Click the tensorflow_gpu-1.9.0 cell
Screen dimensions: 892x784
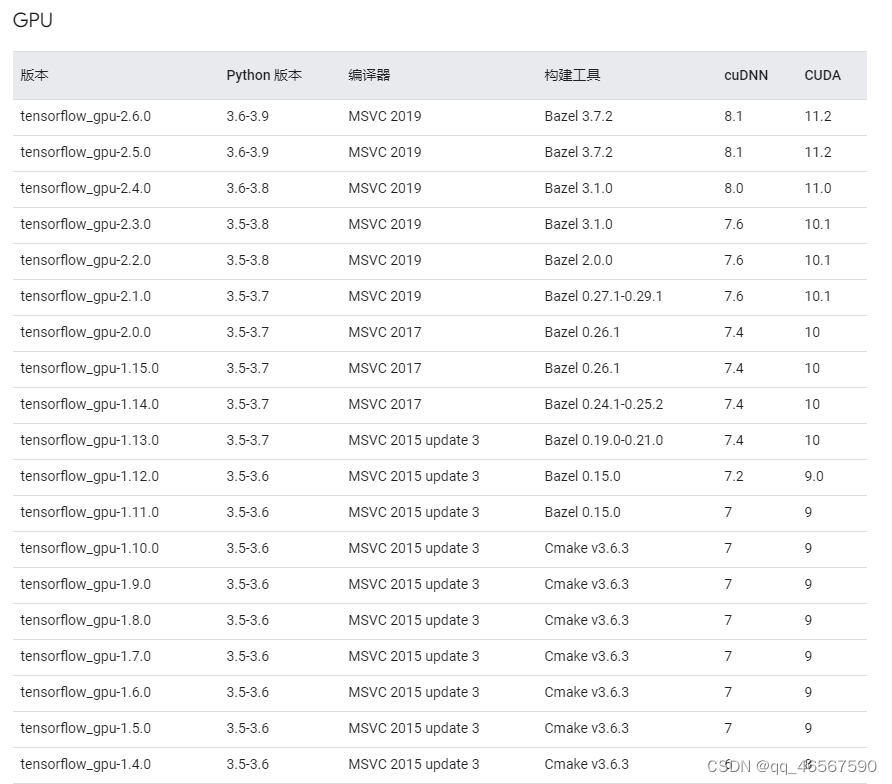pos(86,584)
